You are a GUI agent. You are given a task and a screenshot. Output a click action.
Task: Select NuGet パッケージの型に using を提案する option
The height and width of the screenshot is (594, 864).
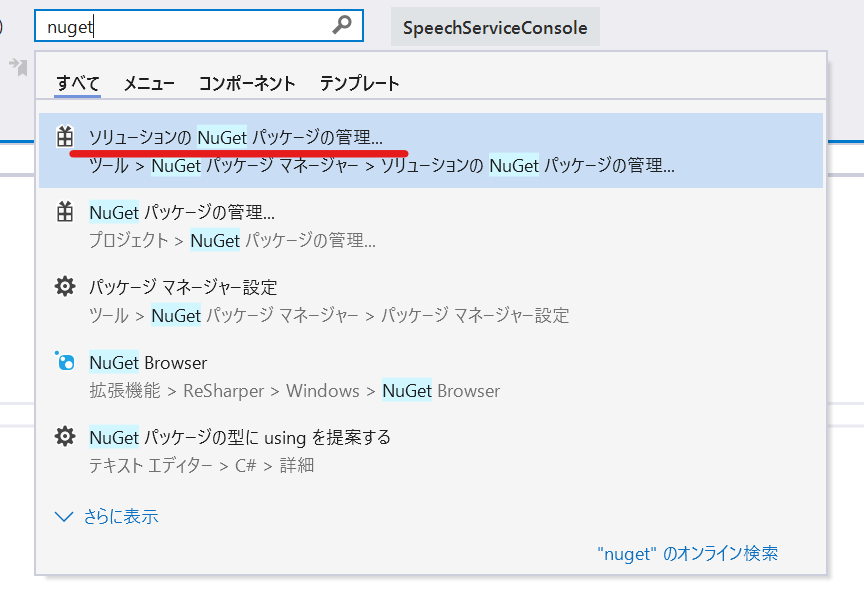tap(431, 451)
